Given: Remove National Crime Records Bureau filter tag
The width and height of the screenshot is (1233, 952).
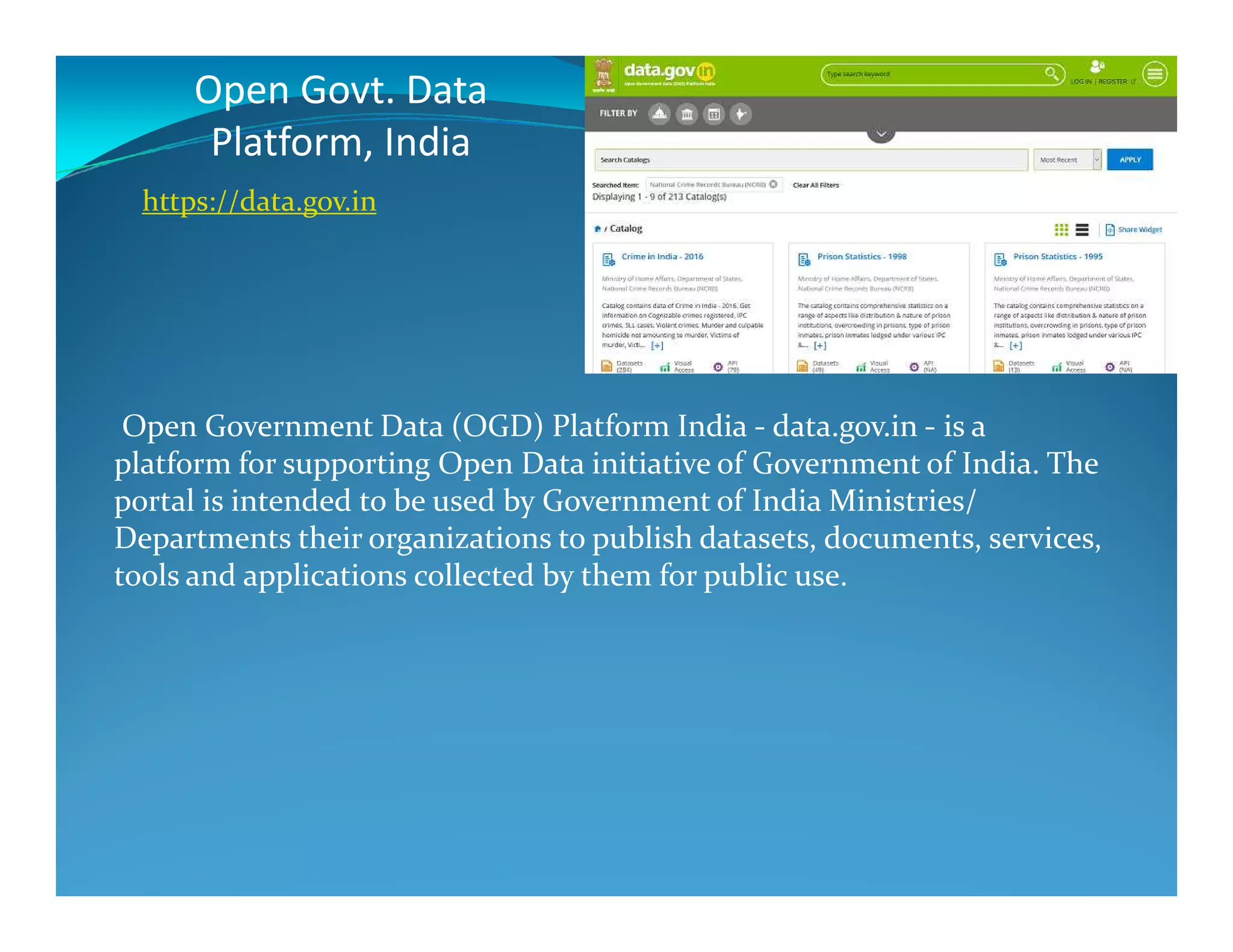Looking at the screenshot, I should [x=773, y=184].
